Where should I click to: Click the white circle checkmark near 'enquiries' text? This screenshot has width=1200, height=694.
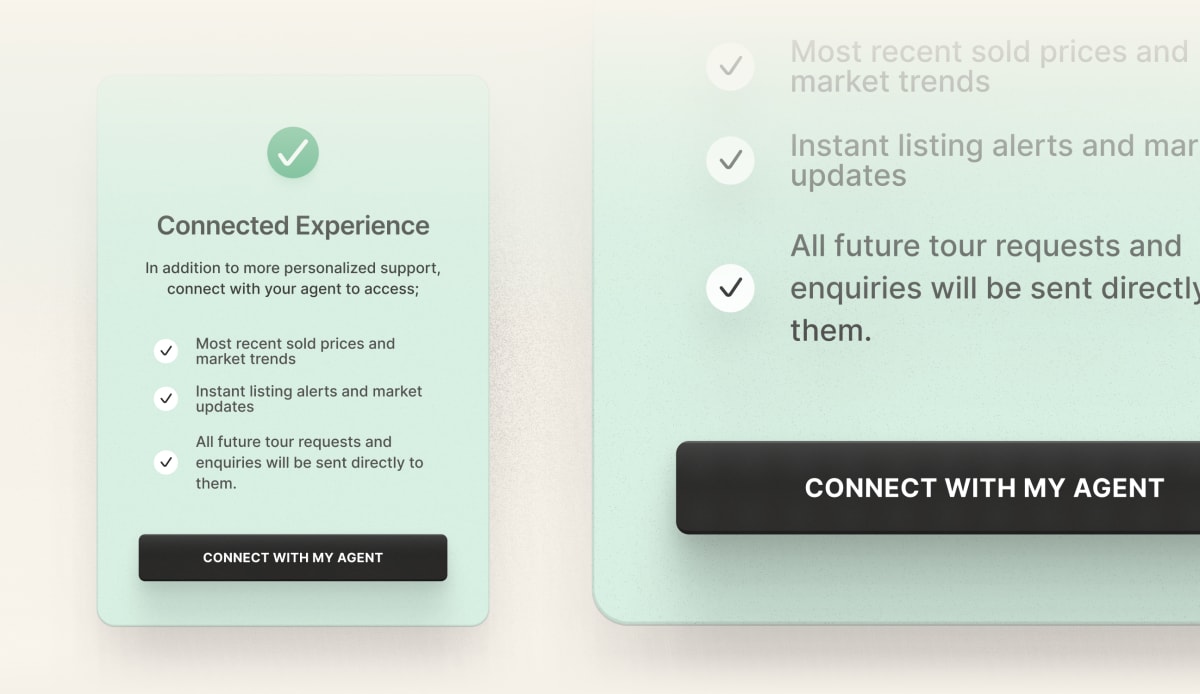(730, 289)
